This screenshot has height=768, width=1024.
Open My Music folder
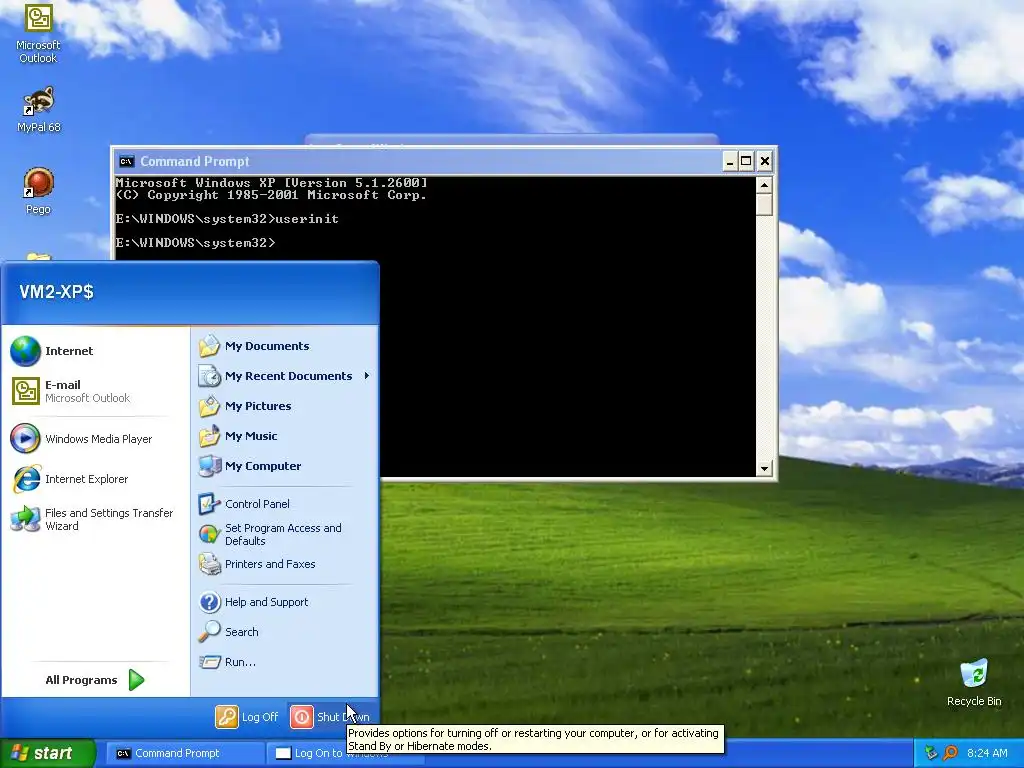click(285, 436)
